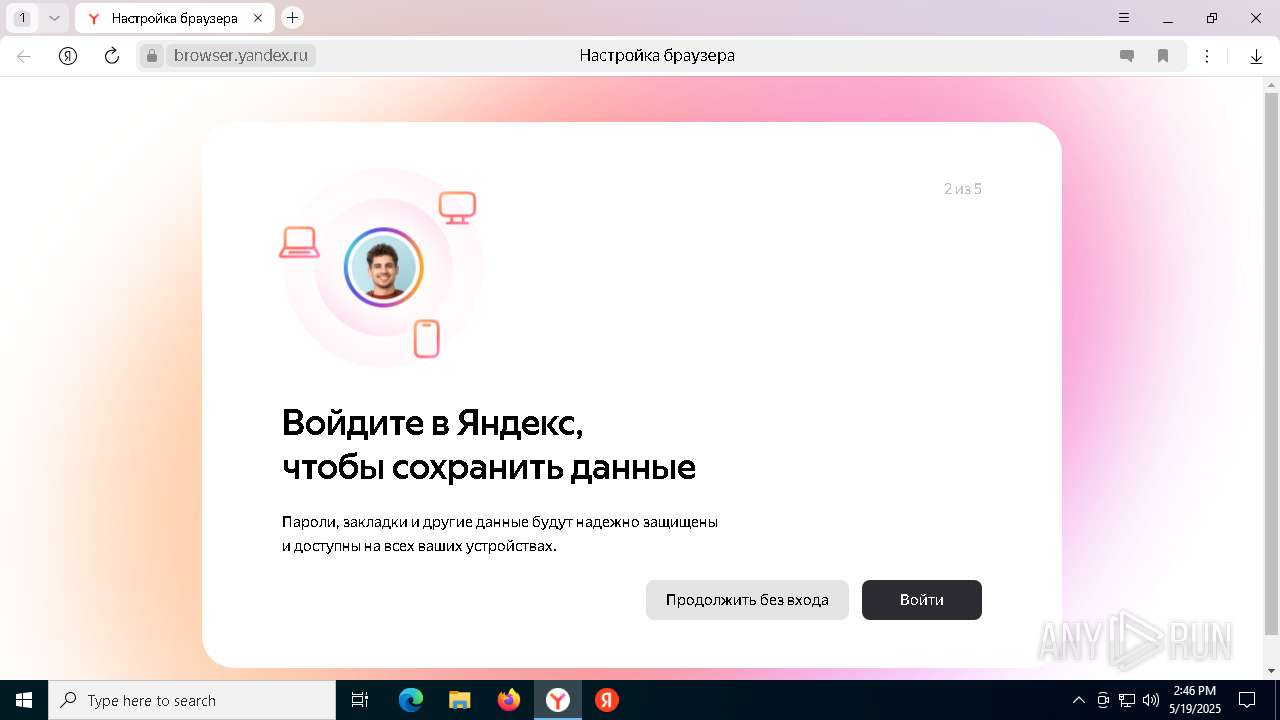
Task: Click the scrollbar down arrow
Action: pos(1271,671)
